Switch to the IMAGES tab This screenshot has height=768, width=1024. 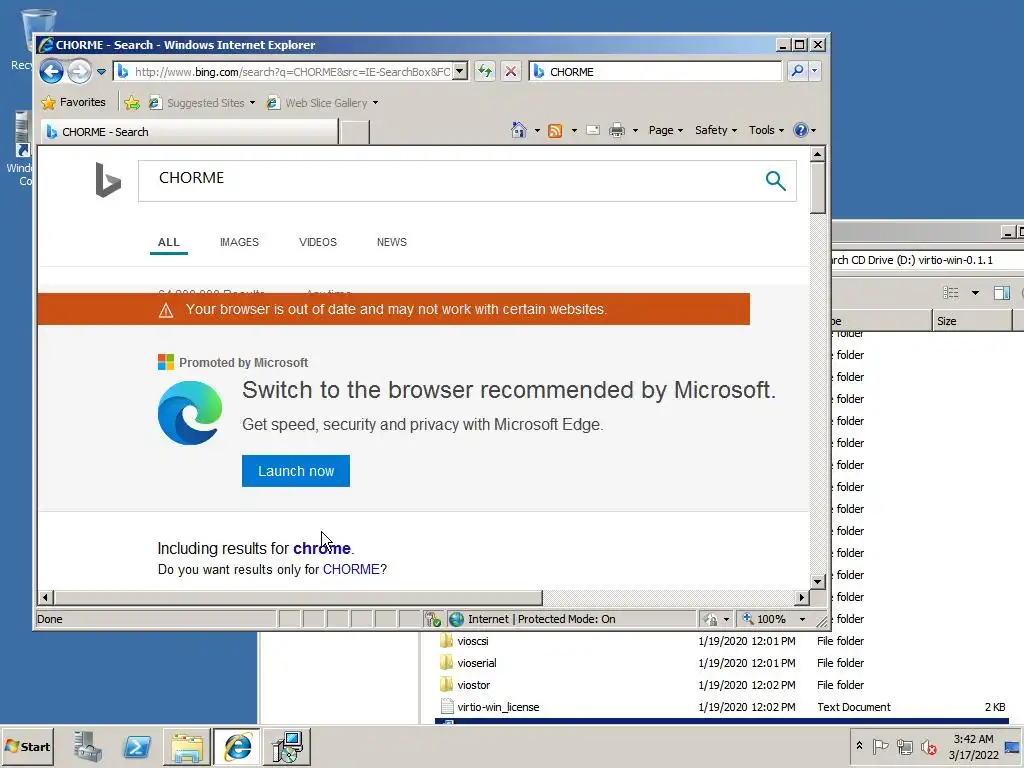click(x=239, y=242)
